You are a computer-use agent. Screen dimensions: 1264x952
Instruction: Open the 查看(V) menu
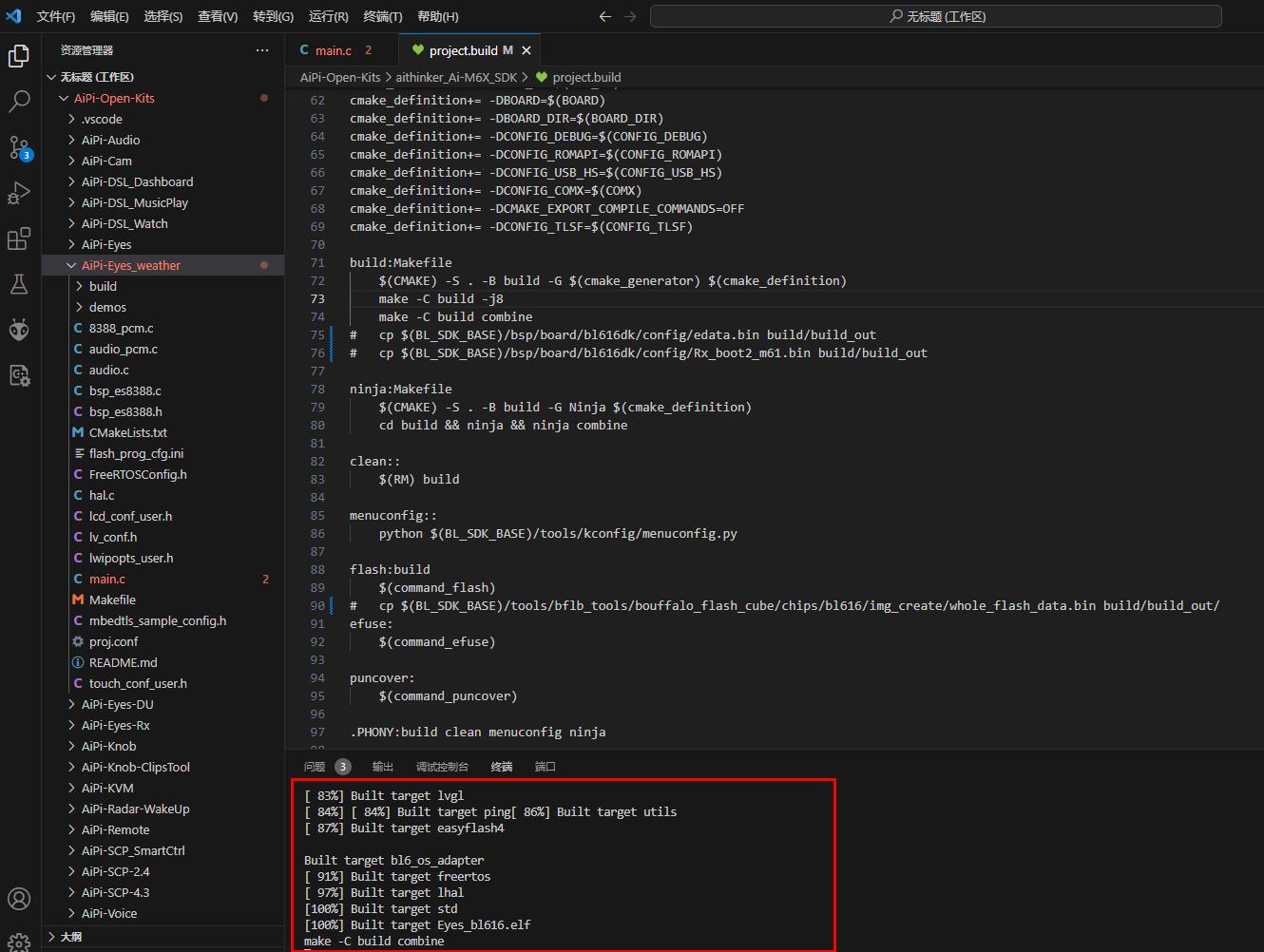218,16
